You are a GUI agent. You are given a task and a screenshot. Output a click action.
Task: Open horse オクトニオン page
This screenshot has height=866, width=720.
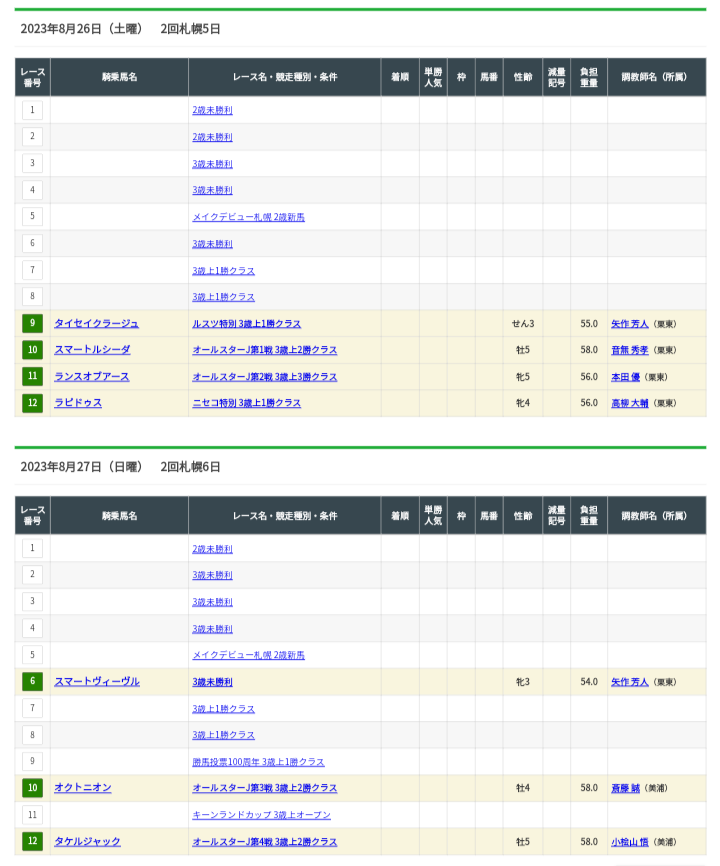[83, 788]
